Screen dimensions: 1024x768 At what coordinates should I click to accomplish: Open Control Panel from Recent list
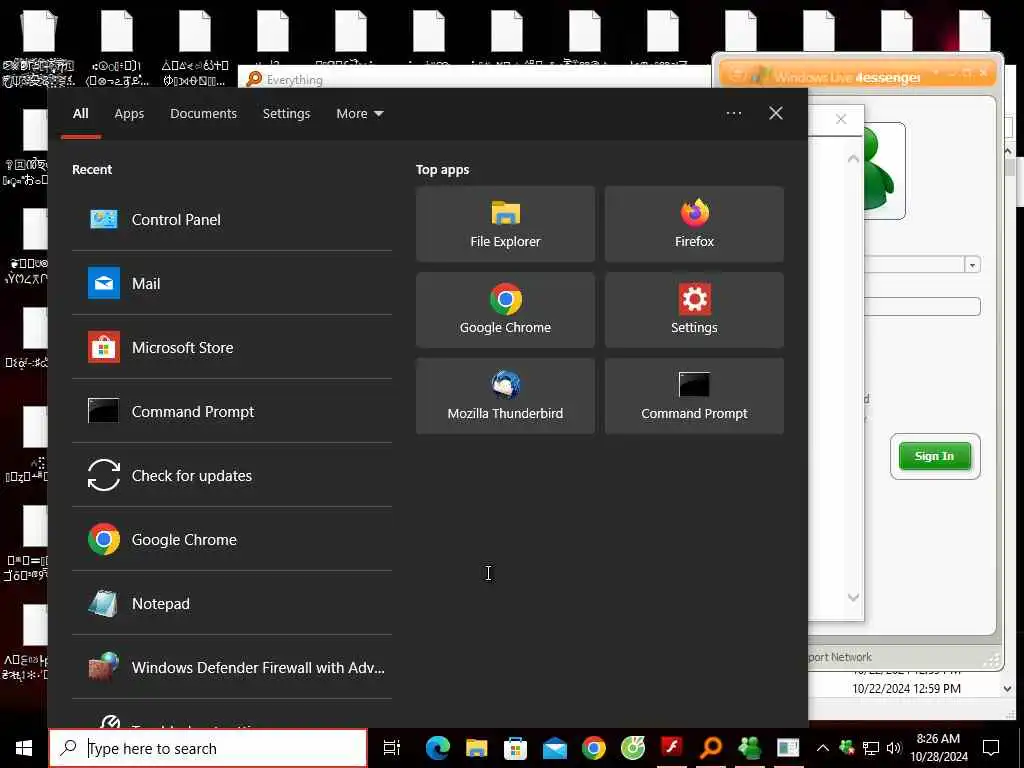coord(232,219)
